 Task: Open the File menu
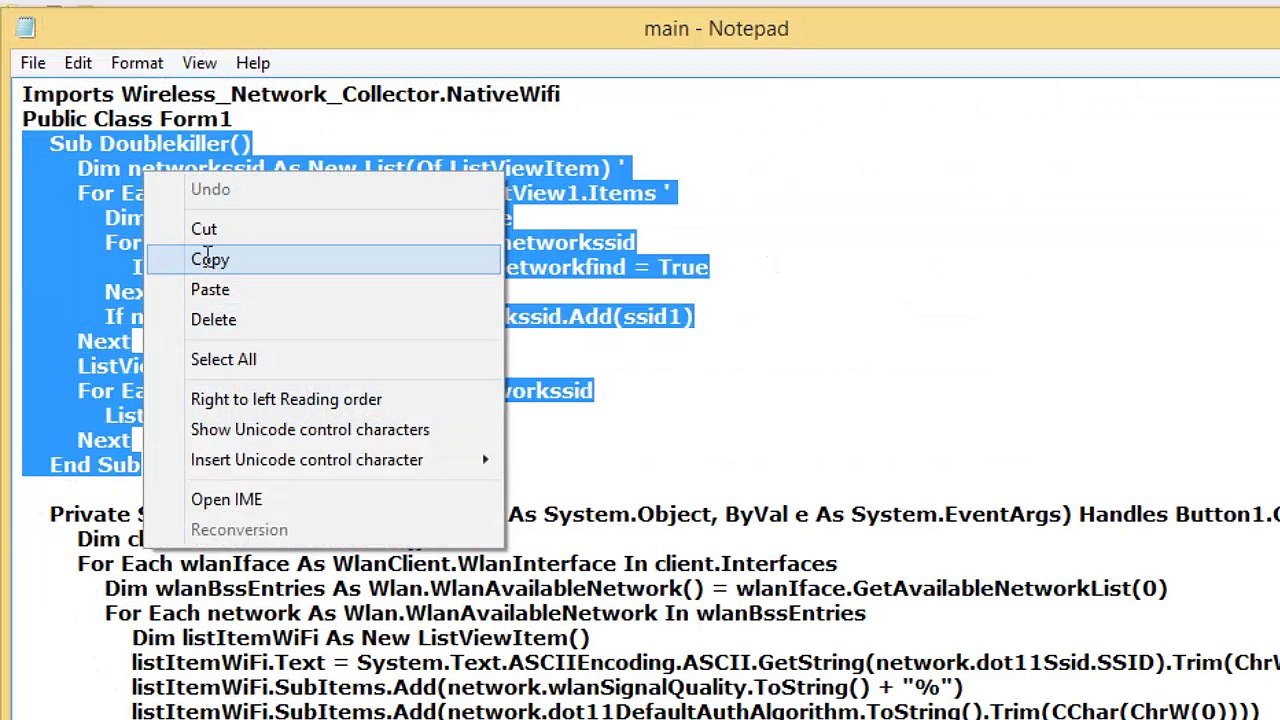coord(33,63)
